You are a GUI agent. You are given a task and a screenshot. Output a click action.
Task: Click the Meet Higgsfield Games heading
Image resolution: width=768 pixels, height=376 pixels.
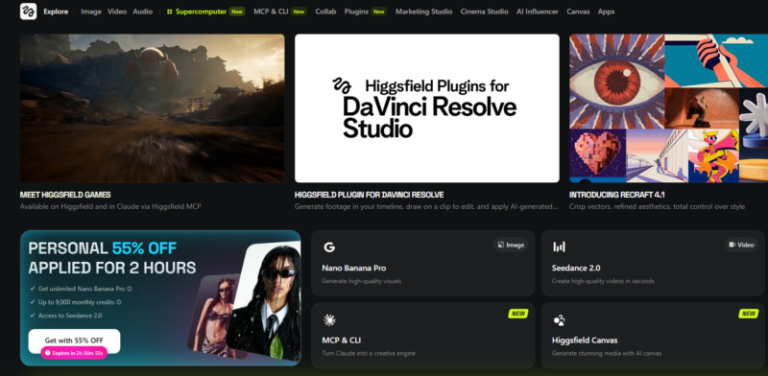click(x=65, y=195)
